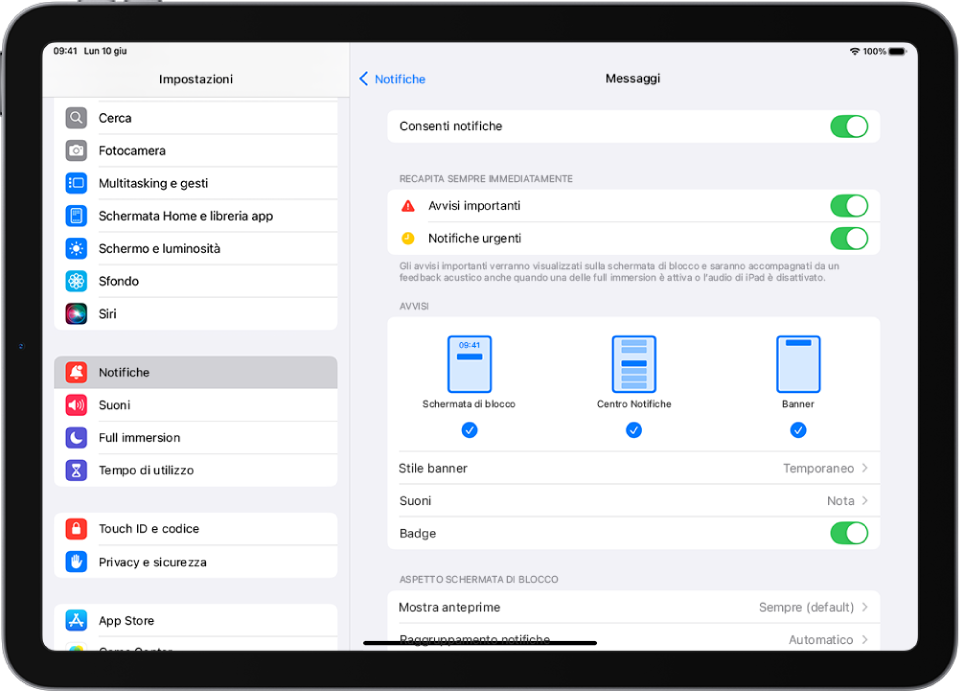Tap the Schermo e luminosità sun icon

pos(76,248)
